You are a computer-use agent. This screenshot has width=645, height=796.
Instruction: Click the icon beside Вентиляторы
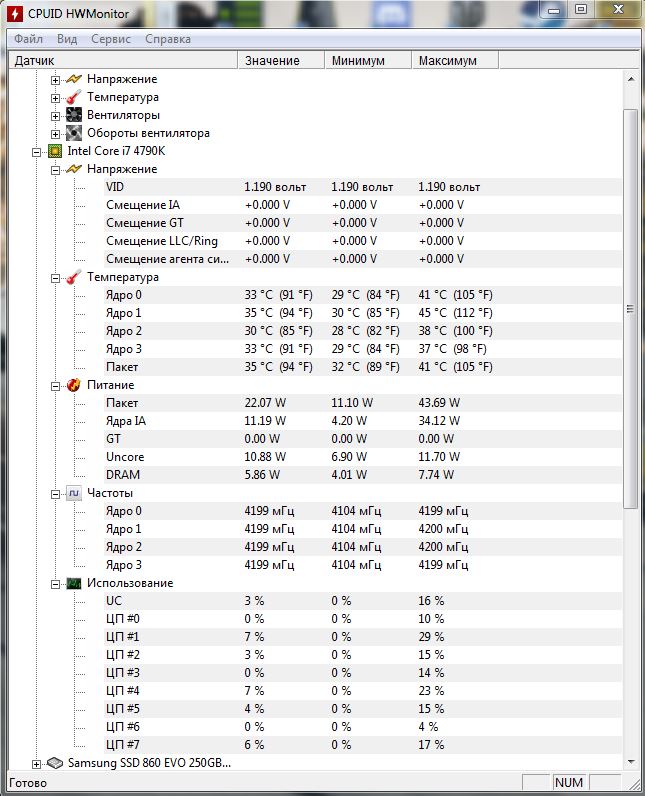click(74, 115)
